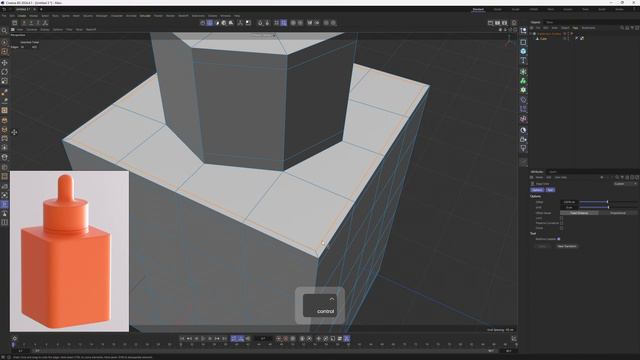Image resolution: width=640 pixels, height=360 pixels.
Task: Click the Object Manager search icon
Action: pos(622,28)
